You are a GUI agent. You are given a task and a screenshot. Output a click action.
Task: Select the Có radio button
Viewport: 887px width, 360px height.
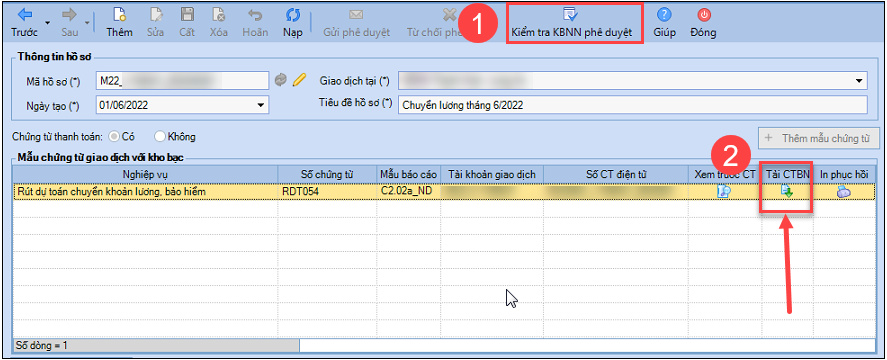tap(114, 136)
